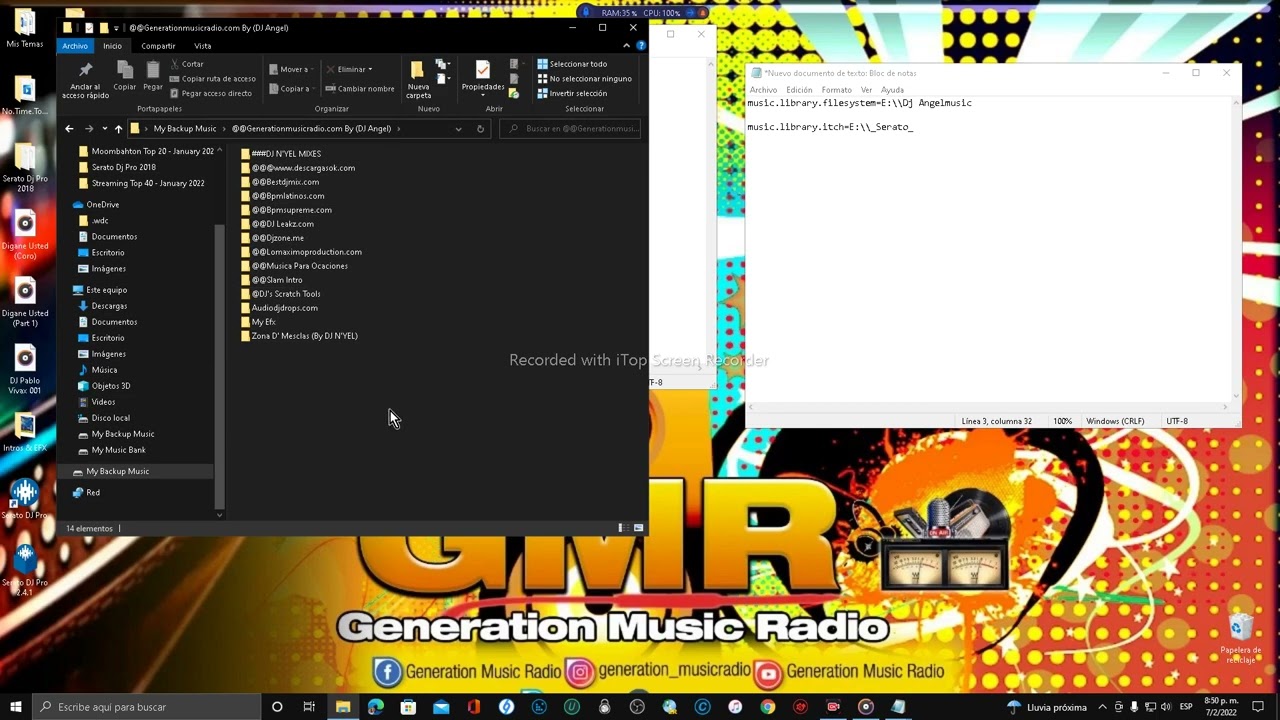Expand address bar history dropdown

tap(458, 128)
